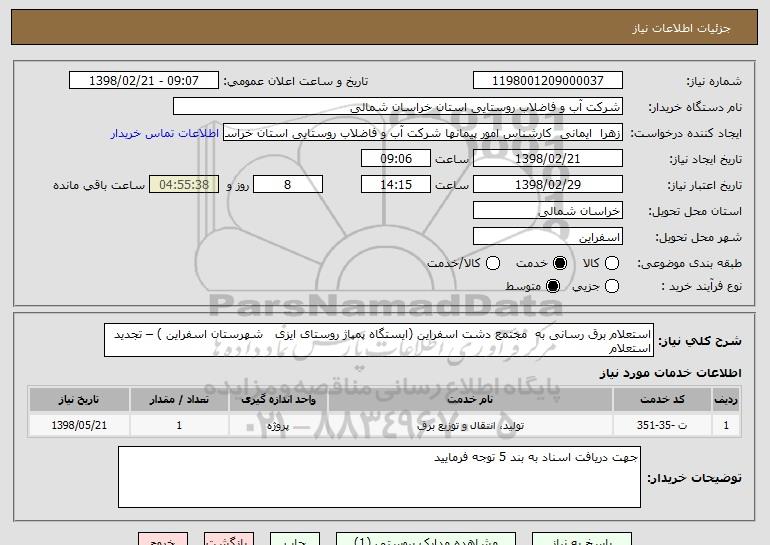Click the خروج exit button
Image resolution: width=770 pixels, height=545 pixels.
click(x=163, y=539)
